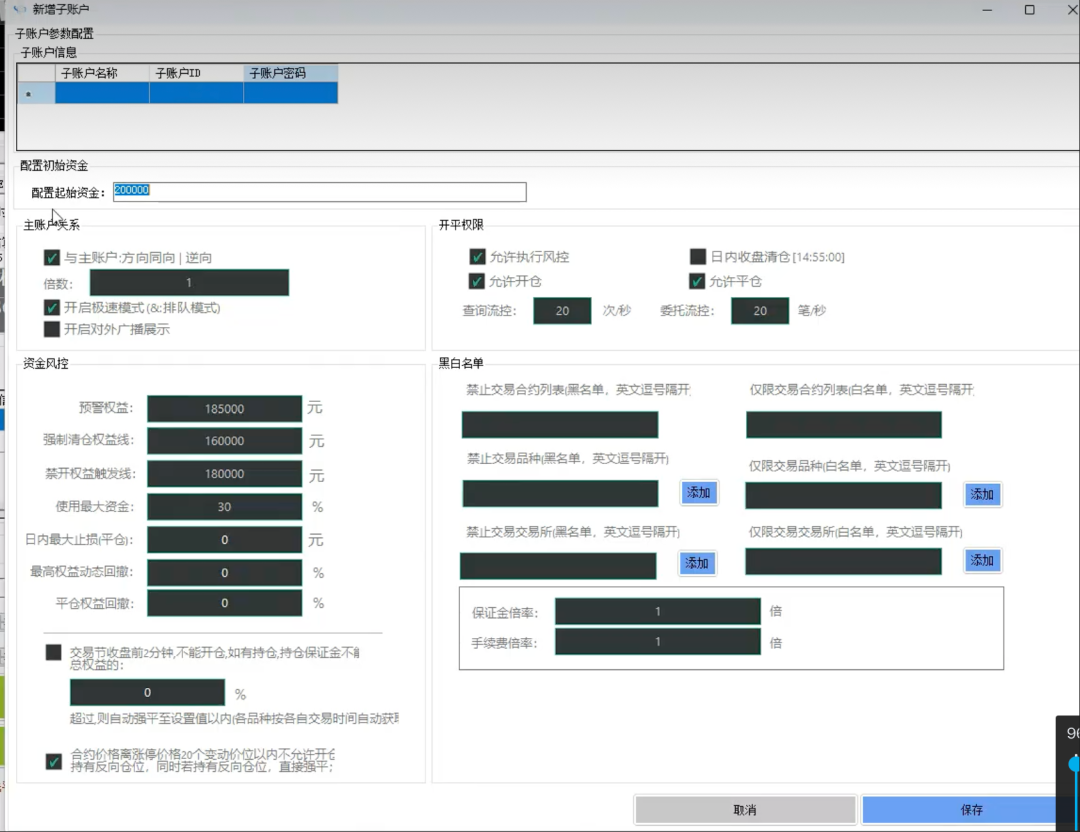Enable 日内收盘清仓 checkbox
Viewport: 1080px width, 832px height.
[x=698, y=257]
